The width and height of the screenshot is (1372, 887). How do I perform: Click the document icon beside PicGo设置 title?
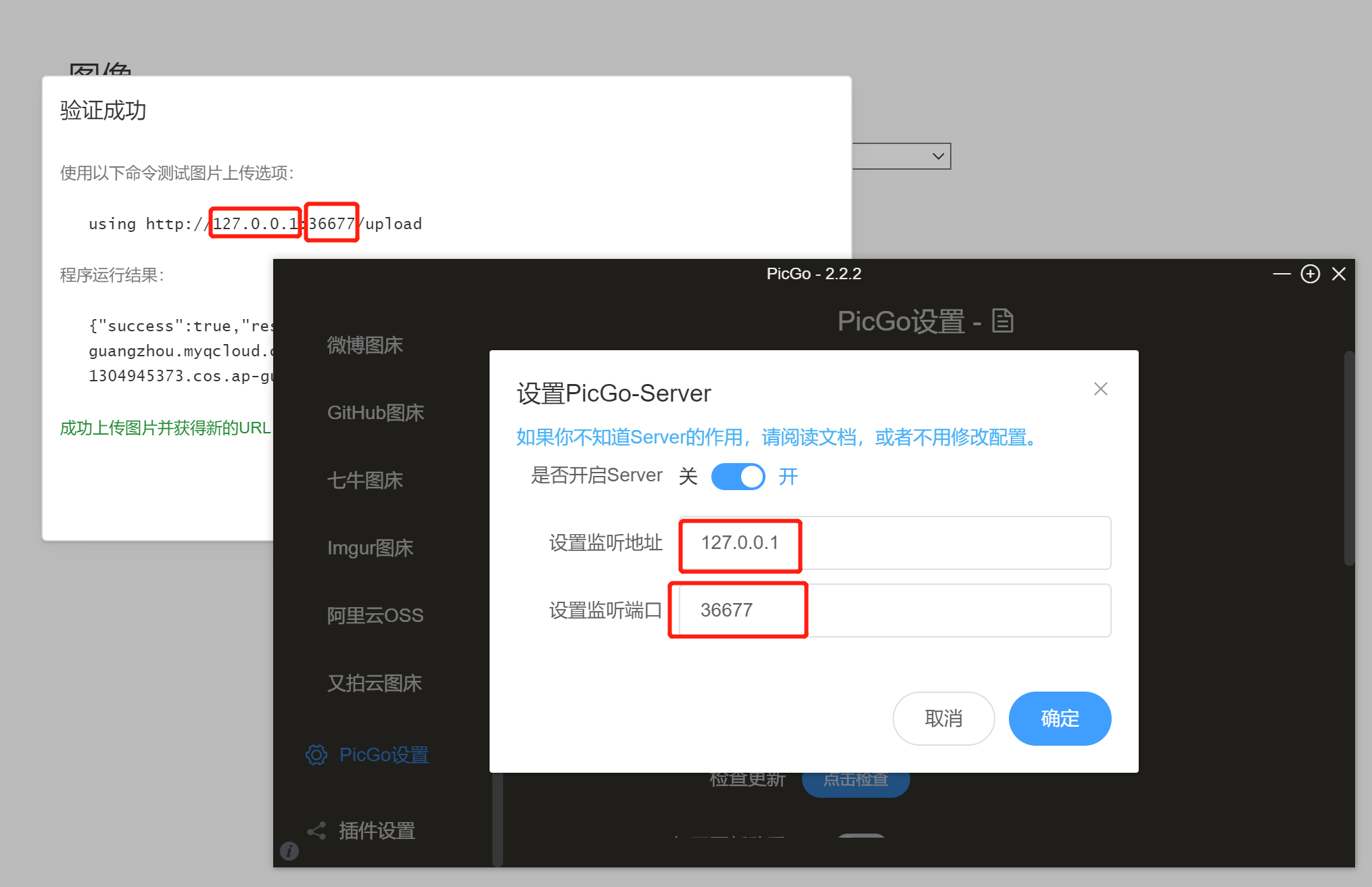coord(1002,320)
